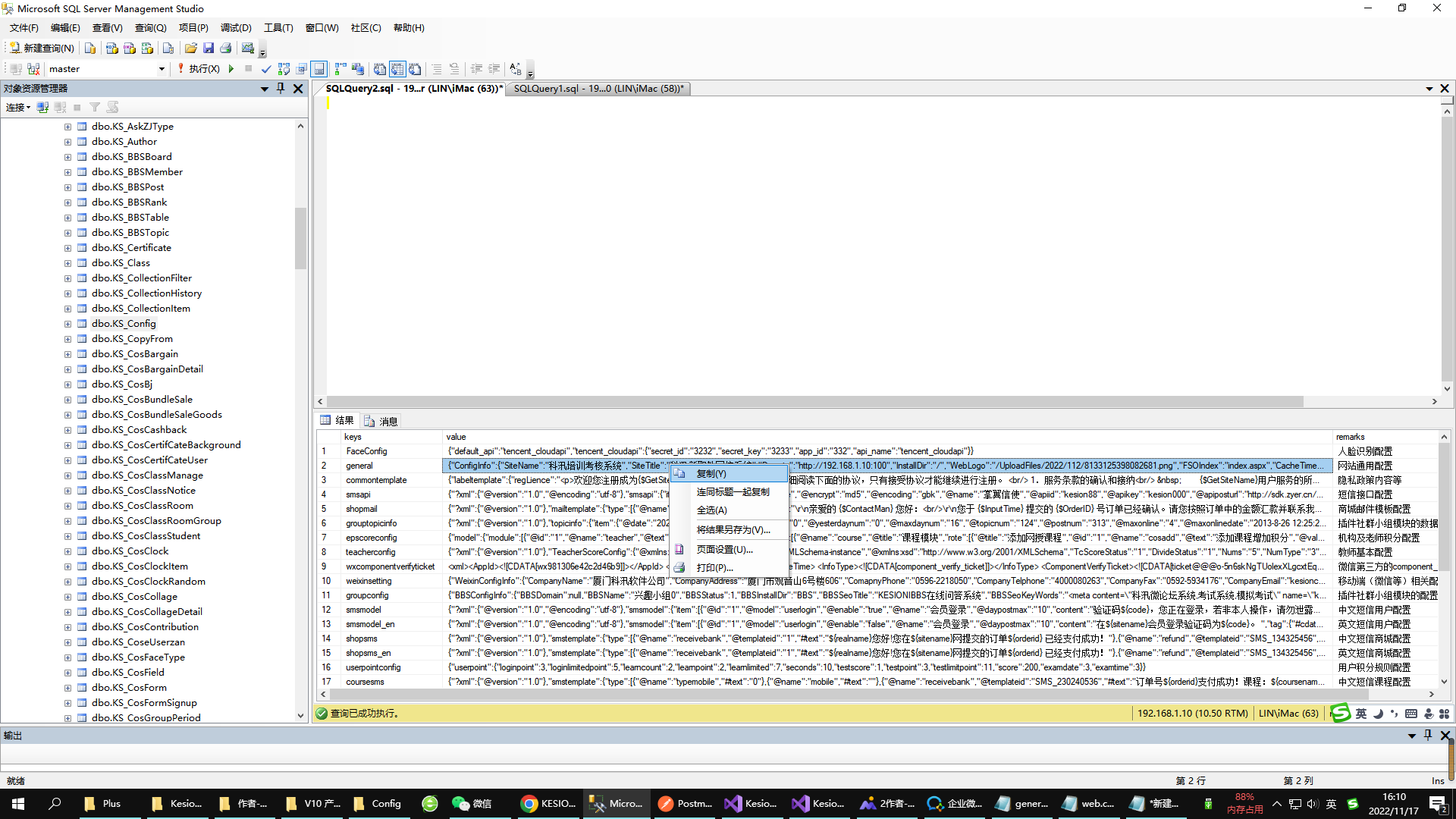Open the master database dropdown
1456x819 pixels.
coord(161,69)
